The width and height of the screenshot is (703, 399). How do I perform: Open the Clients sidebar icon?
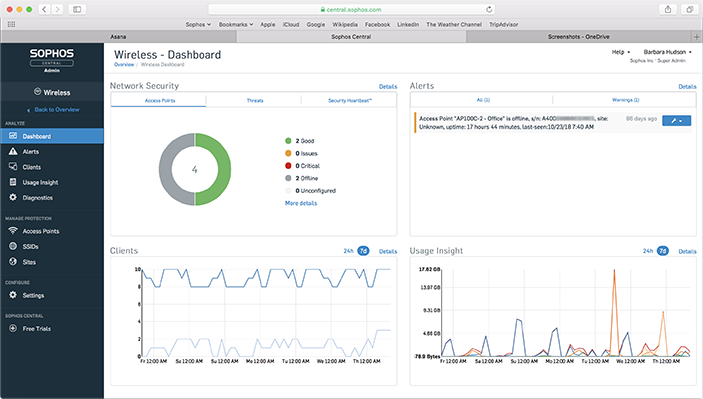point(13,167)
